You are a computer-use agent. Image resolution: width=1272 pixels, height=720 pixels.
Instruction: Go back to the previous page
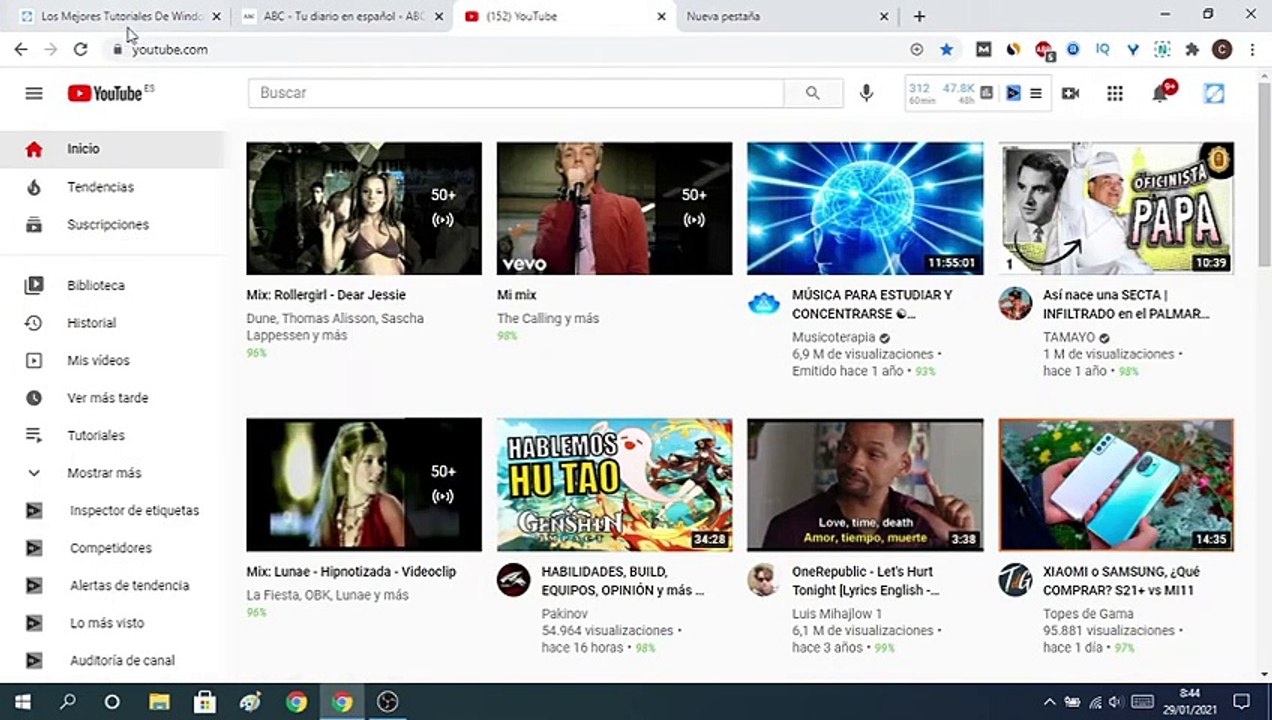tap(21, 49)
